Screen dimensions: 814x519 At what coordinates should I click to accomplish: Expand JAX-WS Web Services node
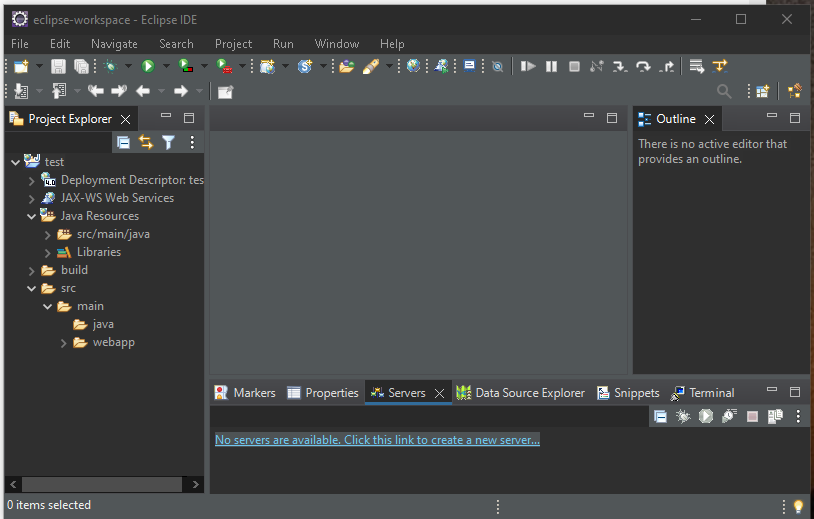[x=31, y=199]
